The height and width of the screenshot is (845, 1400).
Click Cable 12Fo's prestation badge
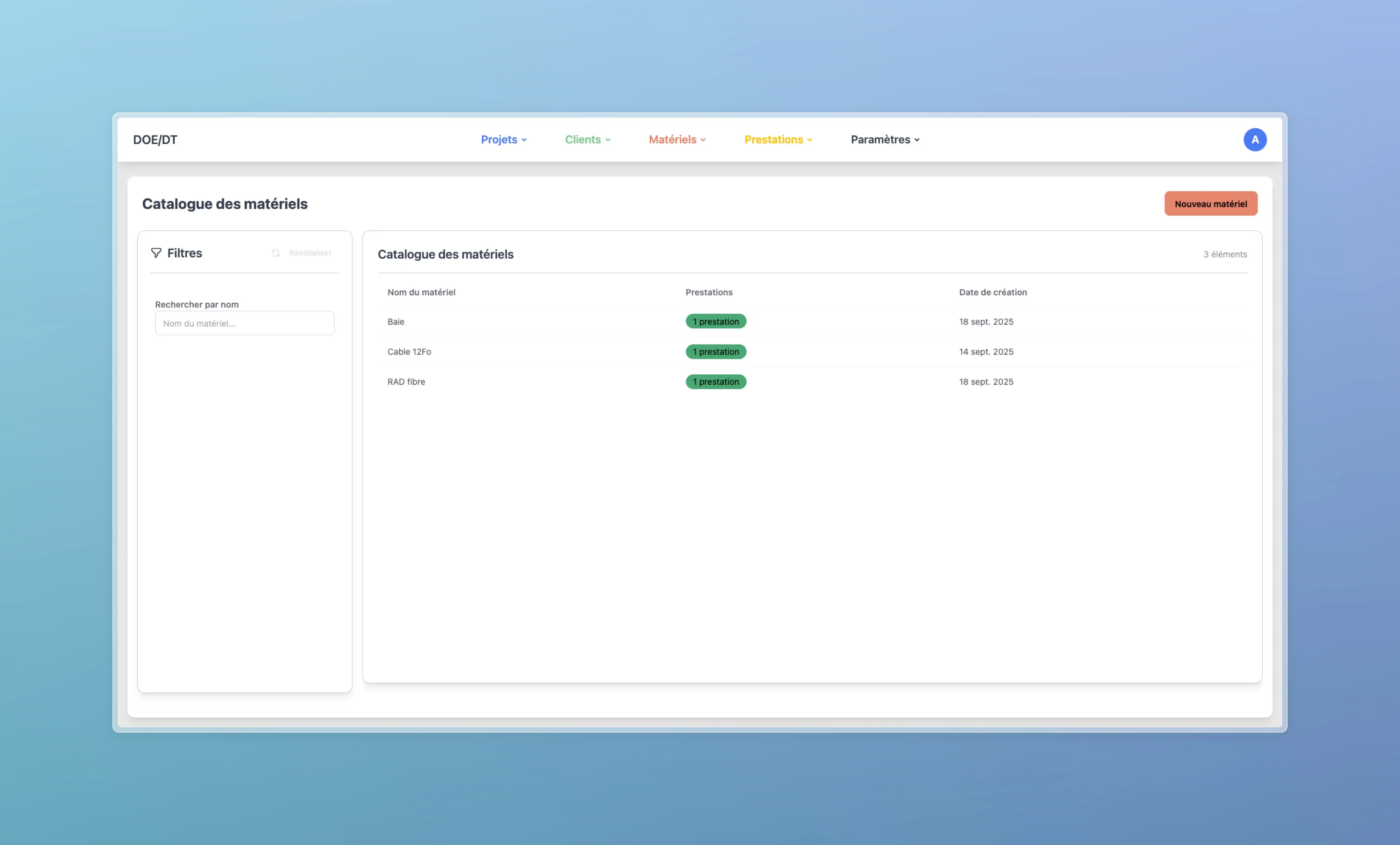tap(715, 351)
